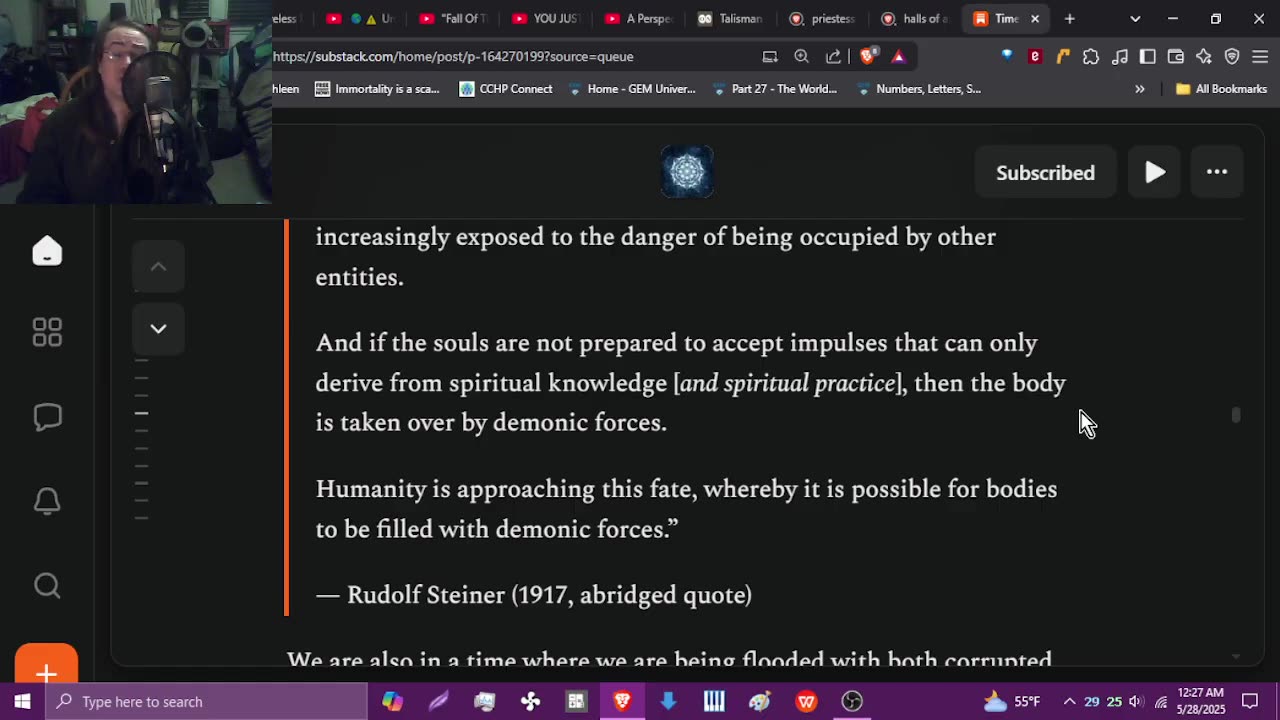Open 'Home - GEM Univer...' bookmark
Viewport: 1280px width, 720px height.
click(x=631, y=89)
